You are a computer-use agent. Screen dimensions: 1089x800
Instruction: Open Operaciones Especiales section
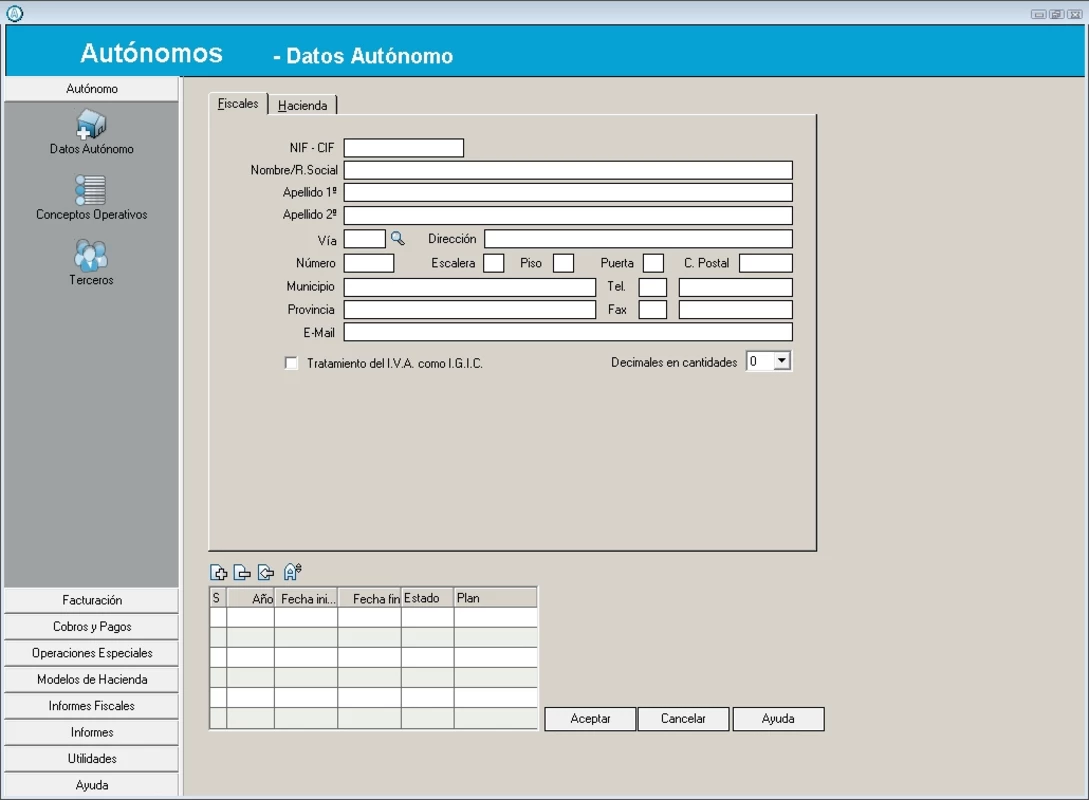coord(92,653)
